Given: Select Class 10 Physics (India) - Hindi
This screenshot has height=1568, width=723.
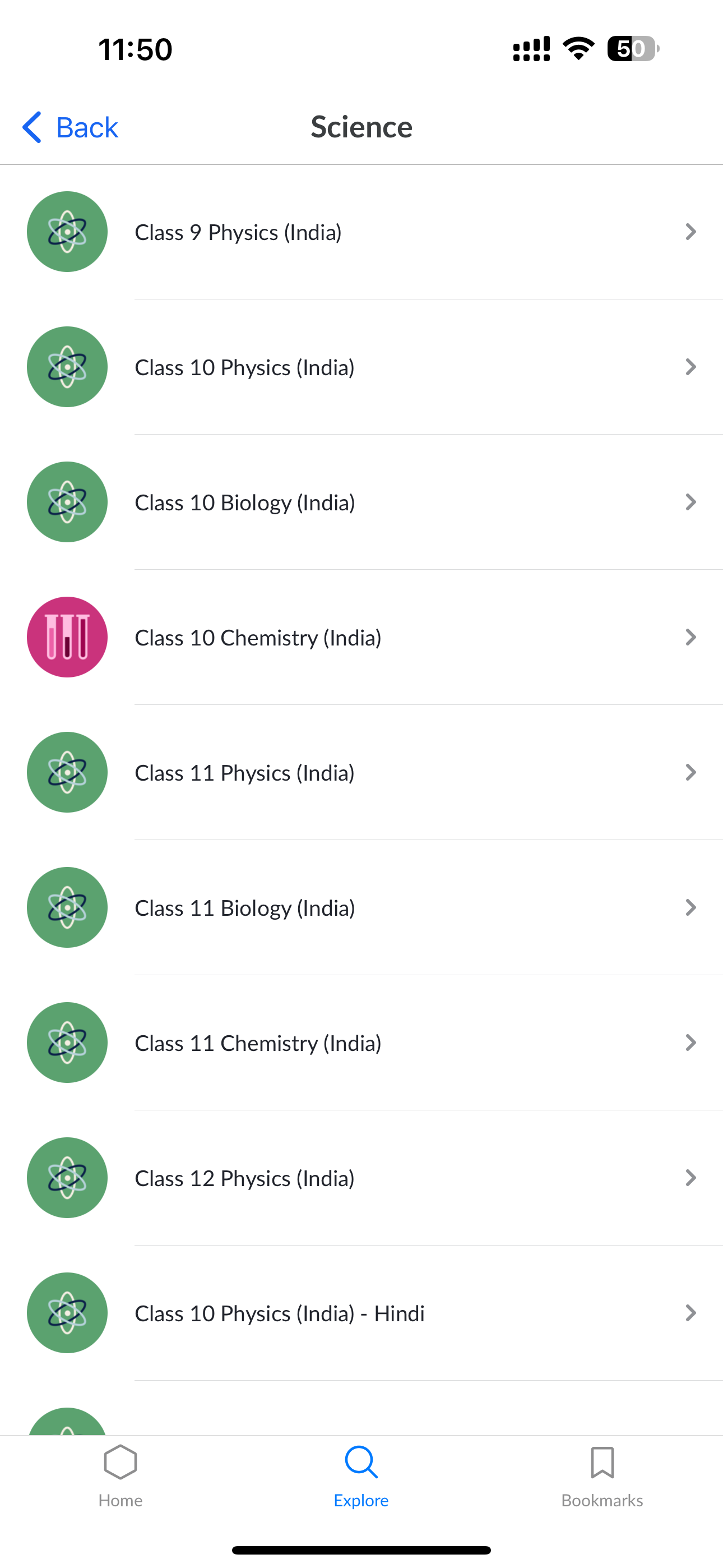Looking at the screenshot, I should click(x=279, y=1313).
